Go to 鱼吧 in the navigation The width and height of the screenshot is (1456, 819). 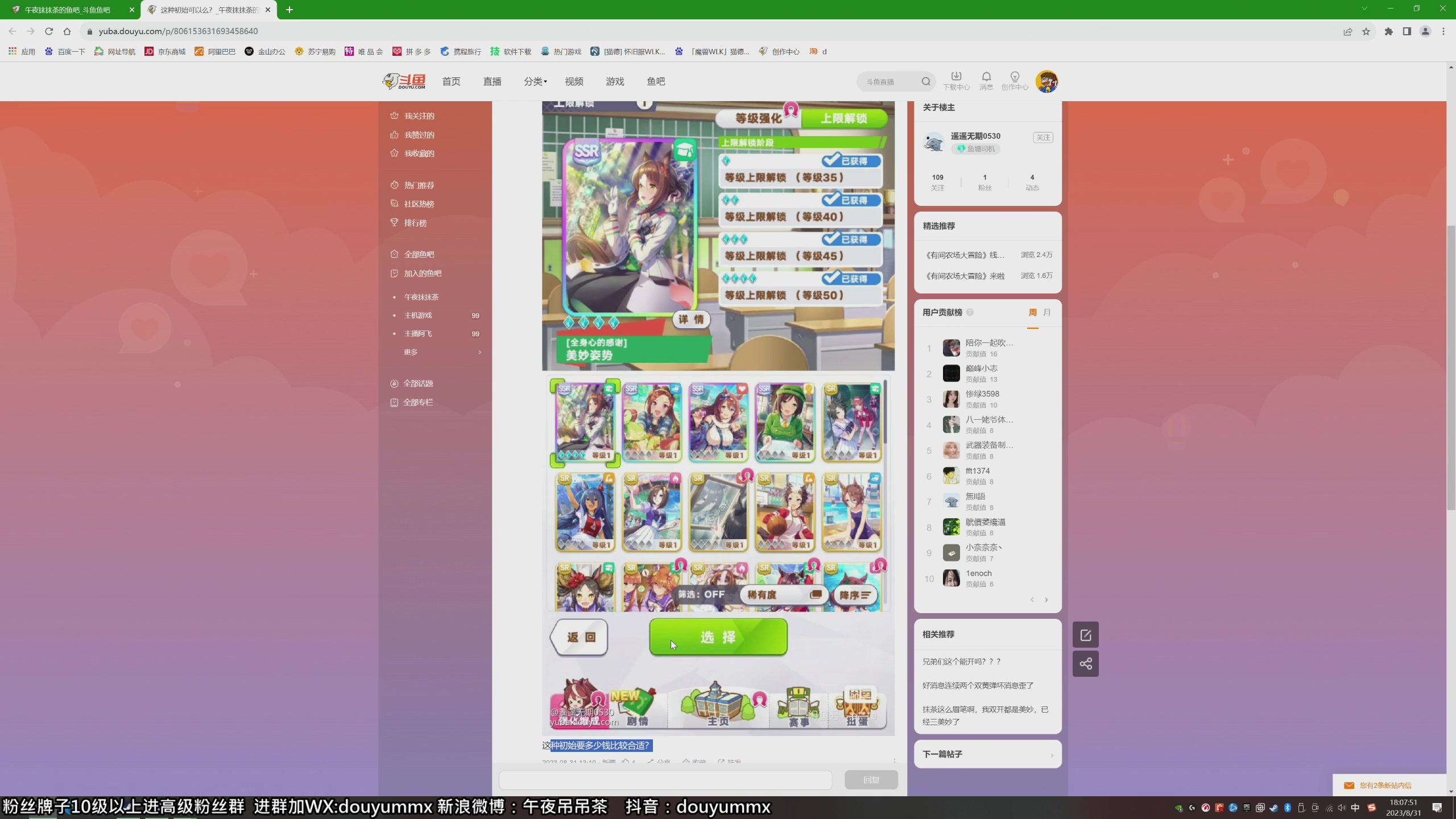(x=656, y=81)
